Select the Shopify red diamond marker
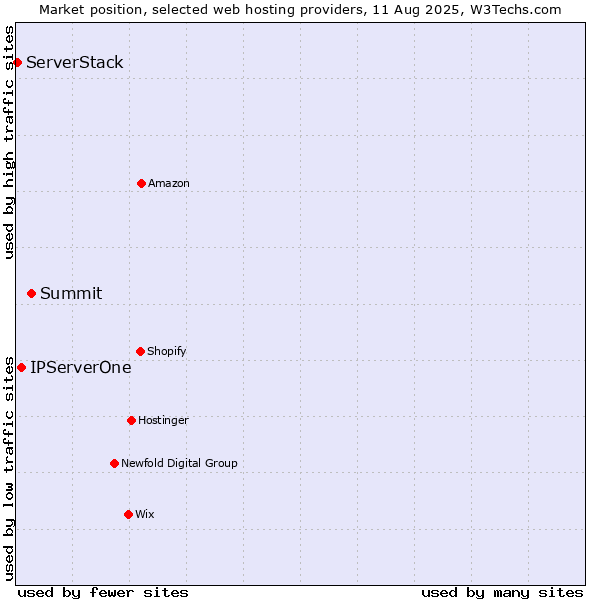Image resolution: width=600 pixels, height=600 pixels. coord(140,351)
